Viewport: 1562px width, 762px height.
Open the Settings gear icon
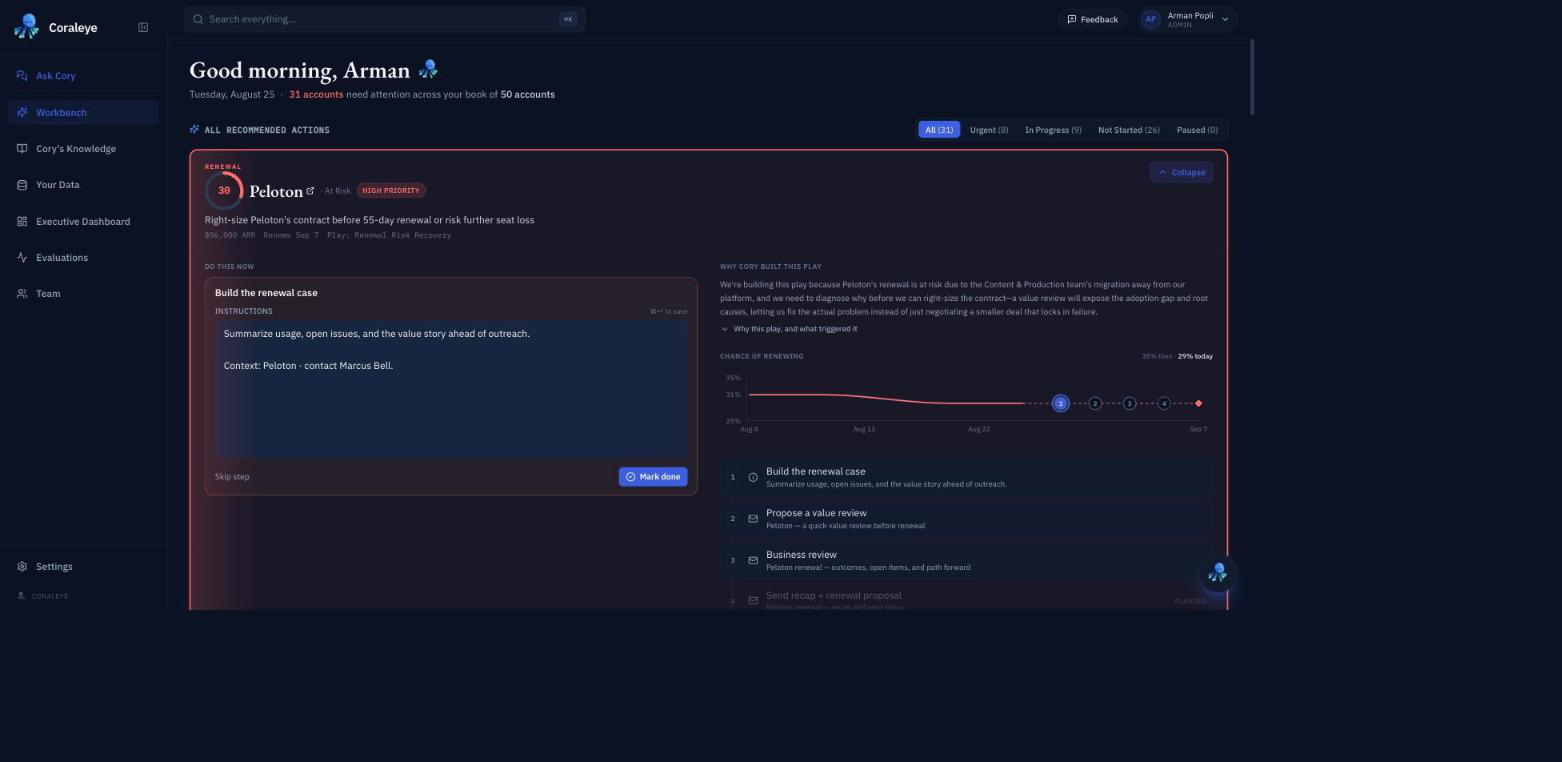(x=22, y=567)
